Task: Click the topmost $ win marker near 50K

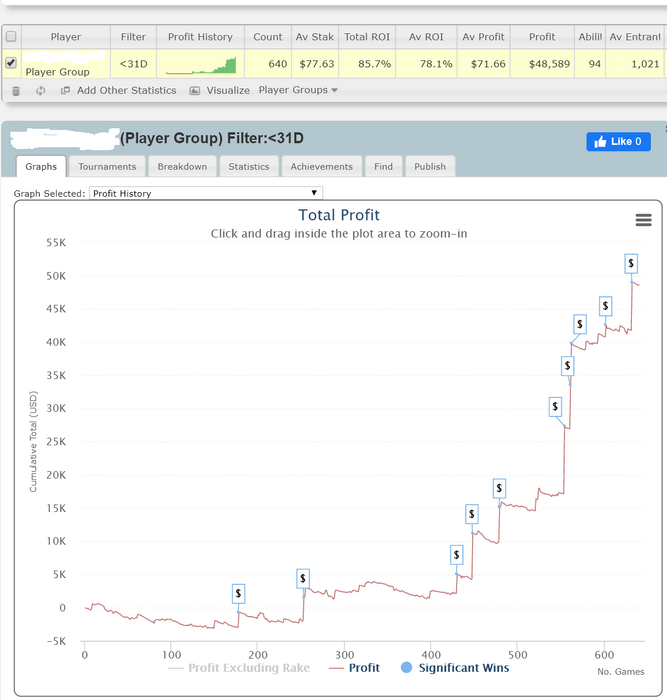Action: [x=631, y=263]
